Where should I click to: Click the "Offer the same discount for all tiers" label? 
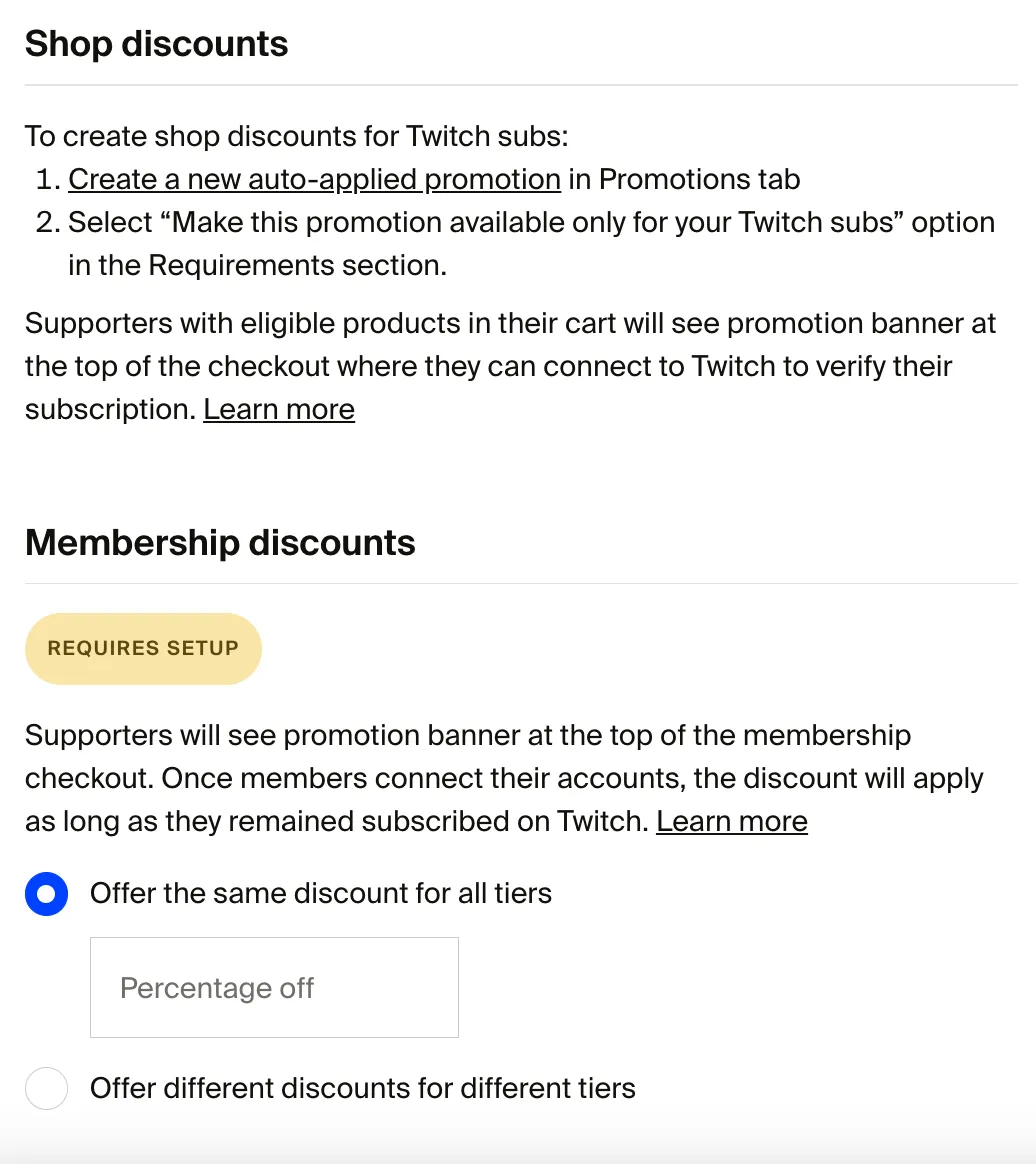point(321,893)
